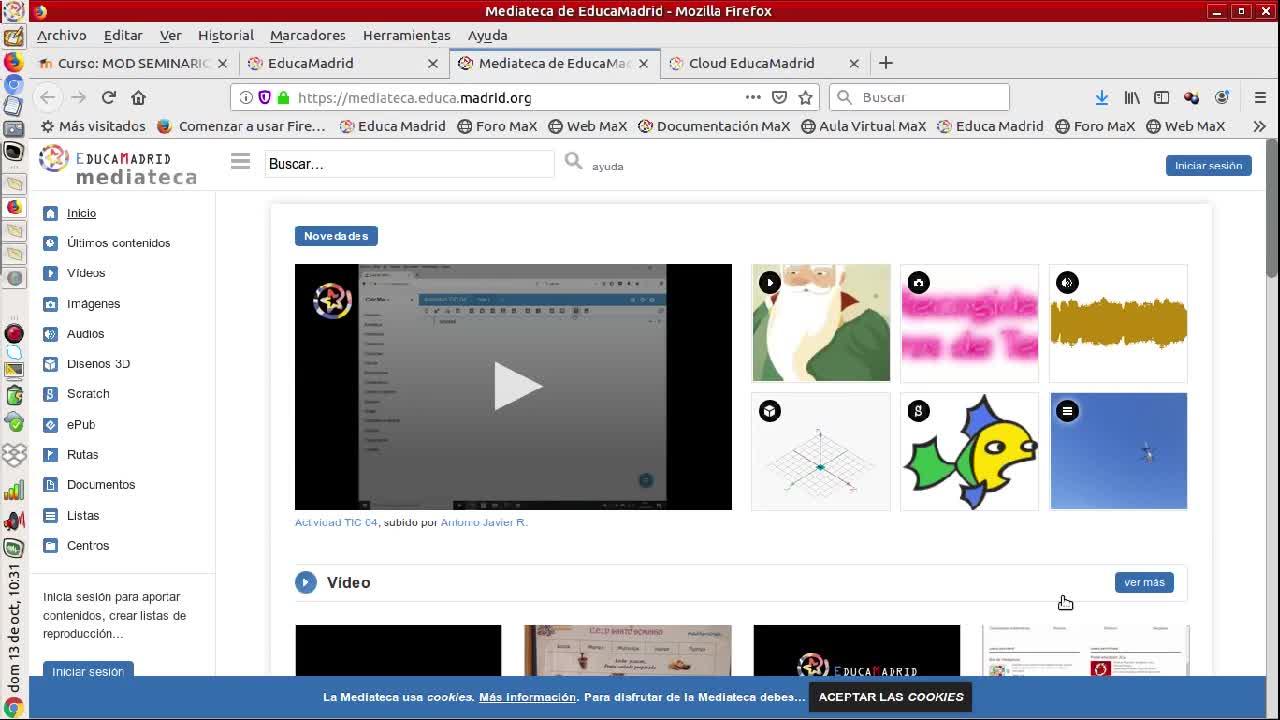This screenshot has width=1280, height=720.
Task: Reload the current page
Action: click(x=108, y=97)
